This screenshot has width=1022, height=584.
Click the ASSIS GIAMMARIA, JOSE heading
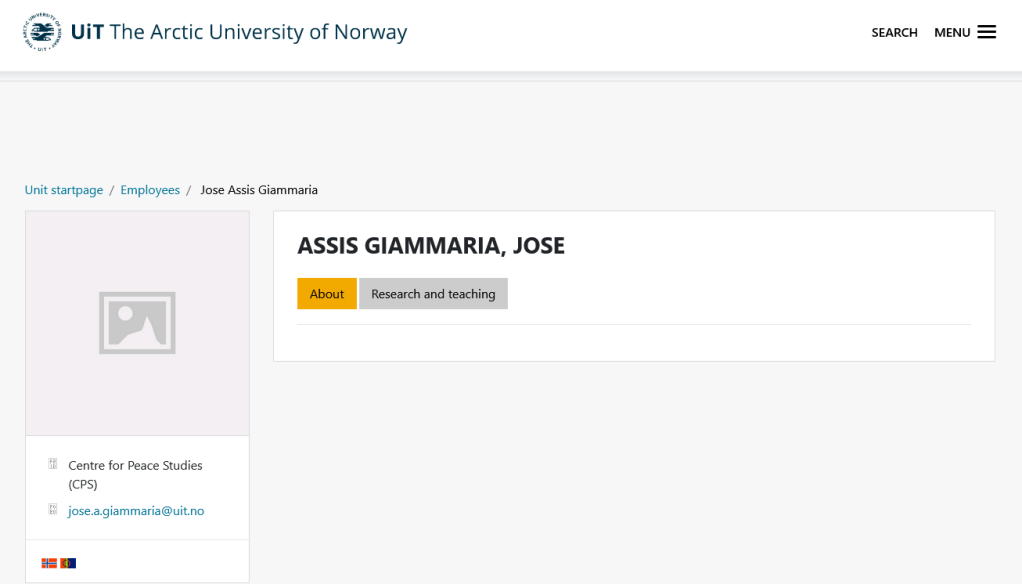(x=431, y=246)
